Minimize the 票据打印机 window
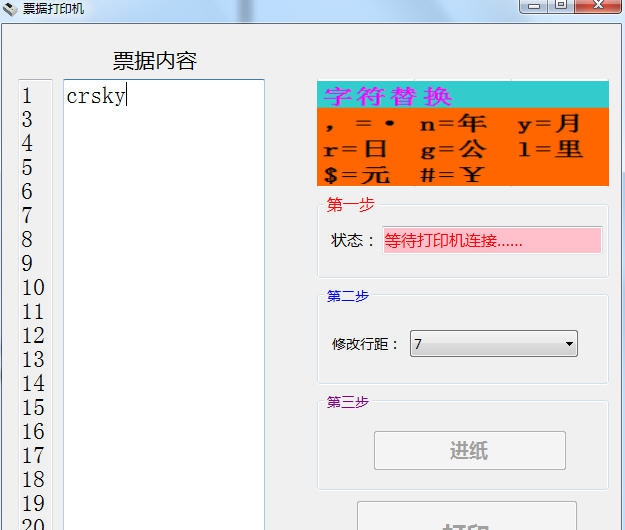 [x=534, y=6]
